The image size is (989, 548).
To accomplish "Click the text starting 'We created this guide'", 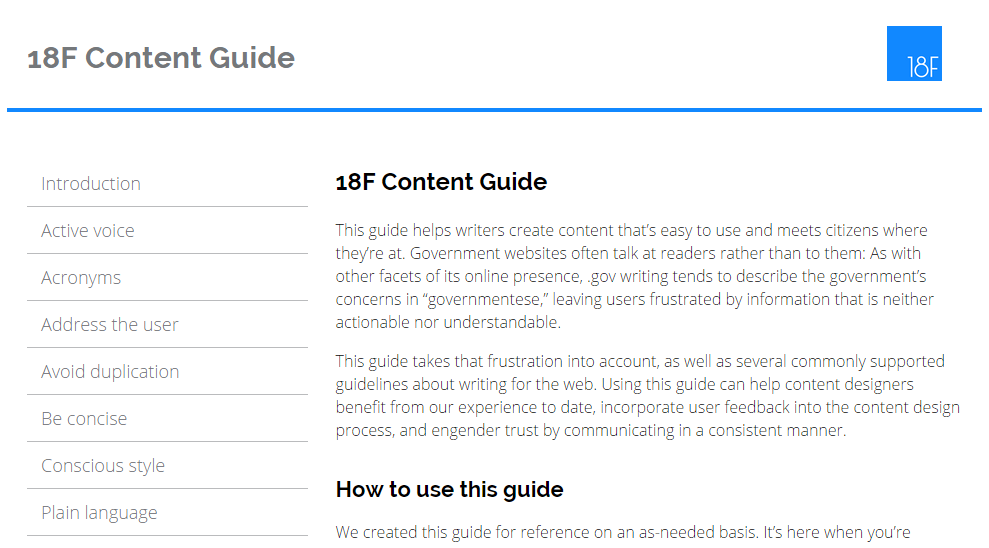I will pyautogui.click(x=623, y=532).
